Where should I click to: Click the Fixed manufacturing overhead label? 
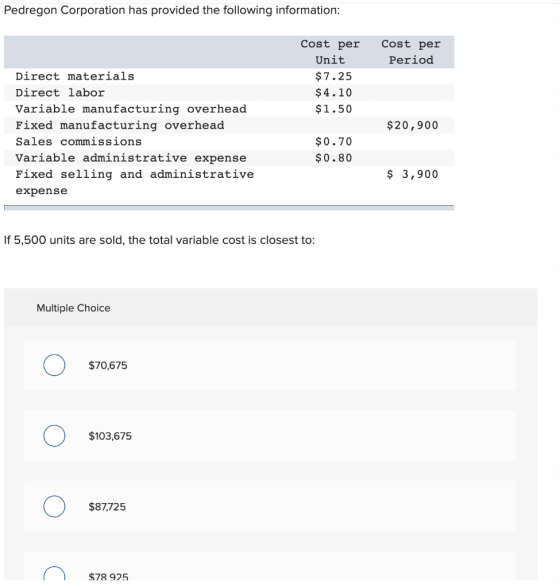pos(120,125)
